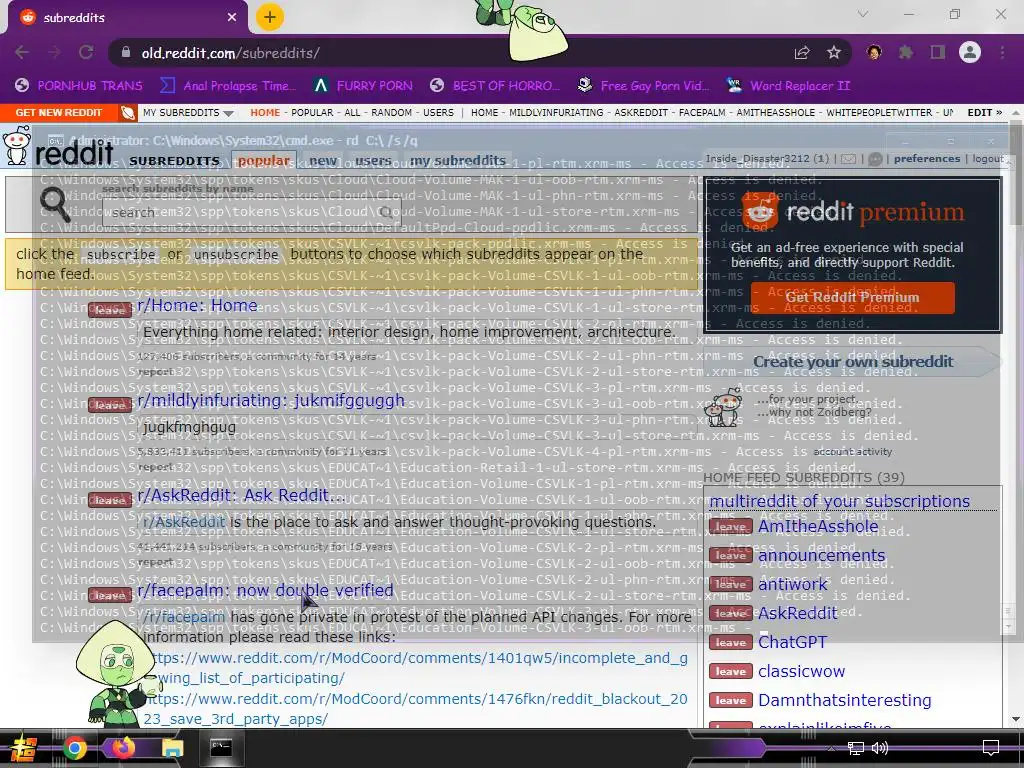The image size is (1024, 768).
Task: Open the Chrome profile avatar
Action: click(x=970, y=52)
